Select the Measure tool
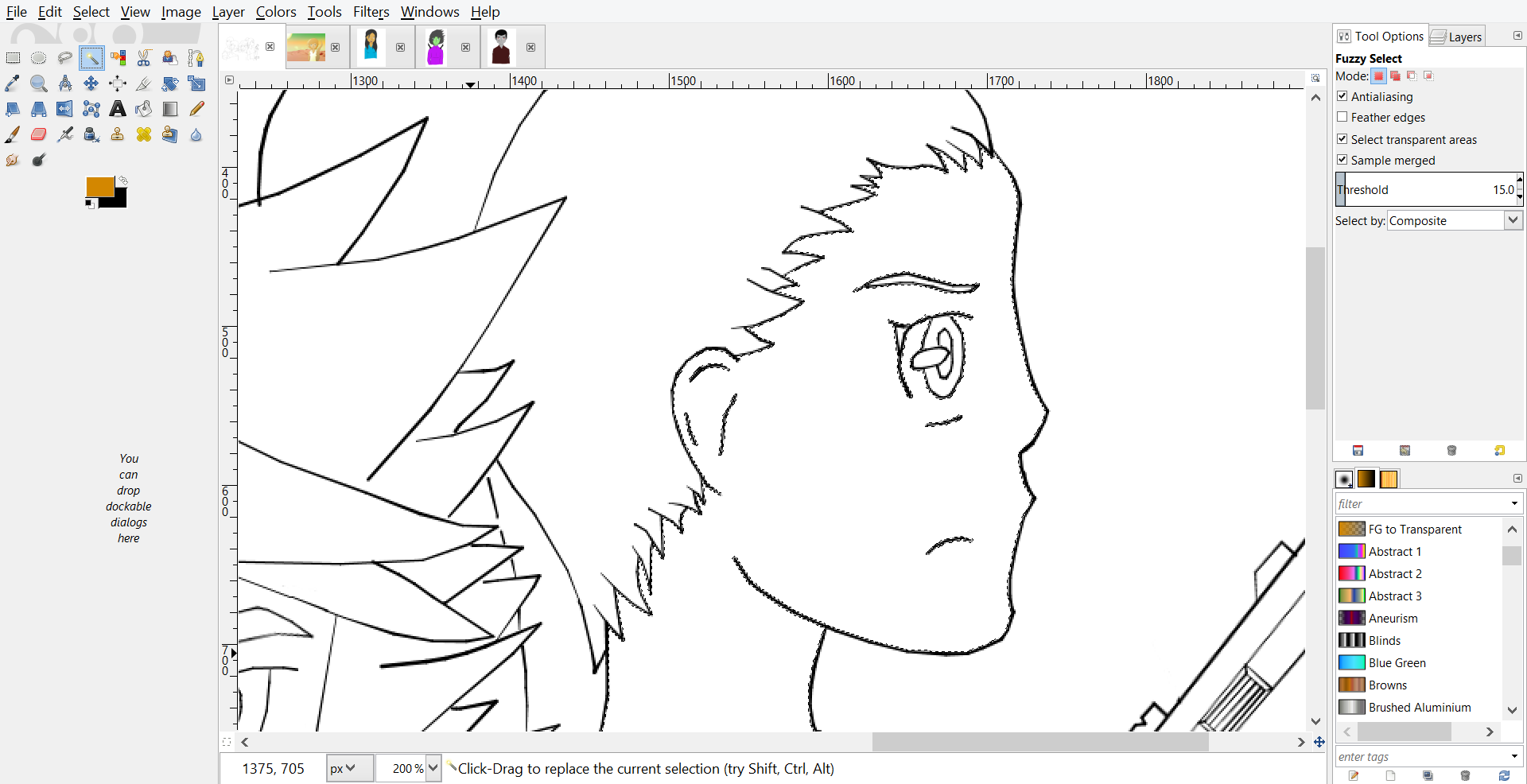 (x=64, y=83)
